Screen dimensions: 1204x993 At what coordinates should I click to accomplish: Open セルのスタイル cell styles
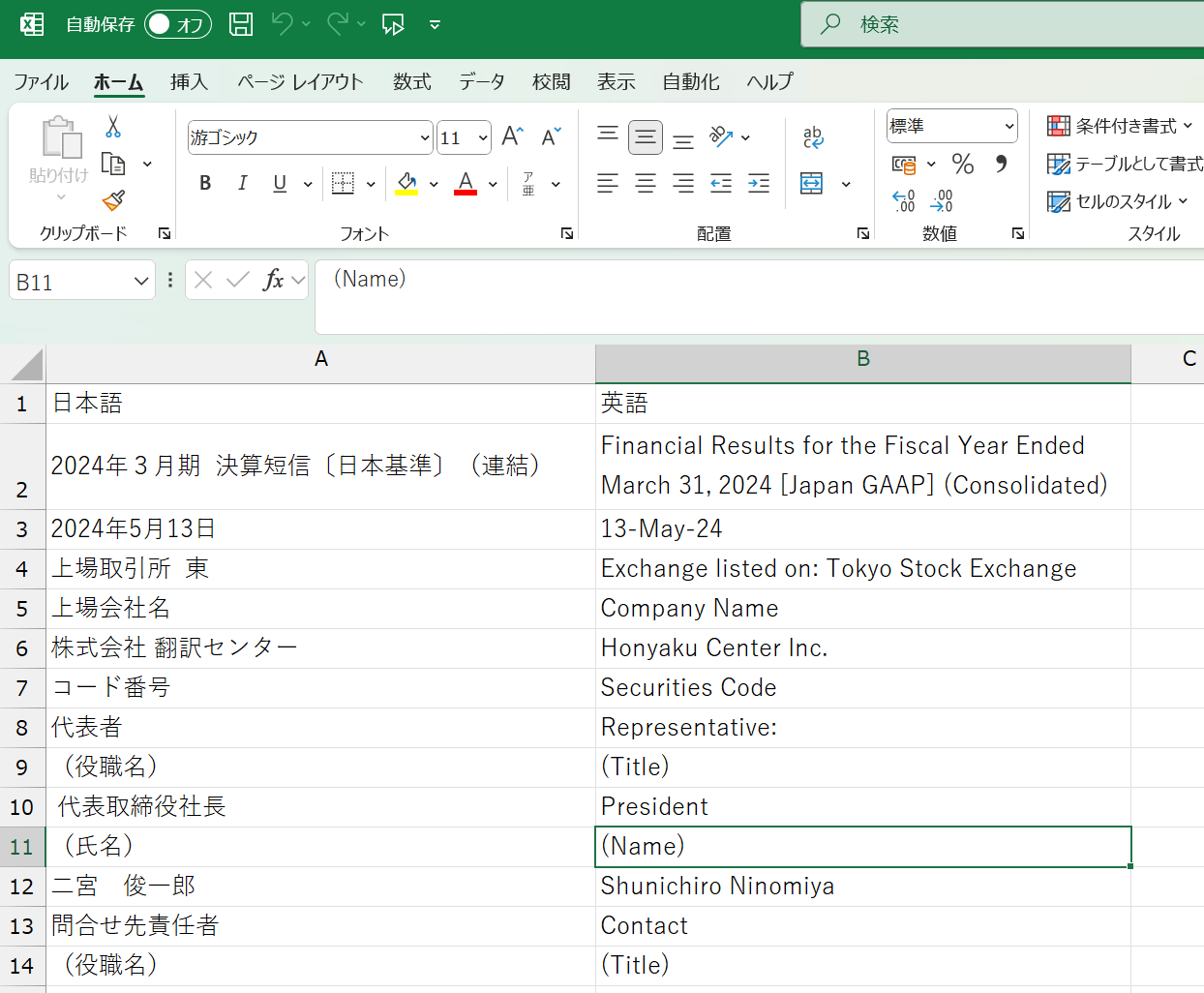(x=1117, y=201)
